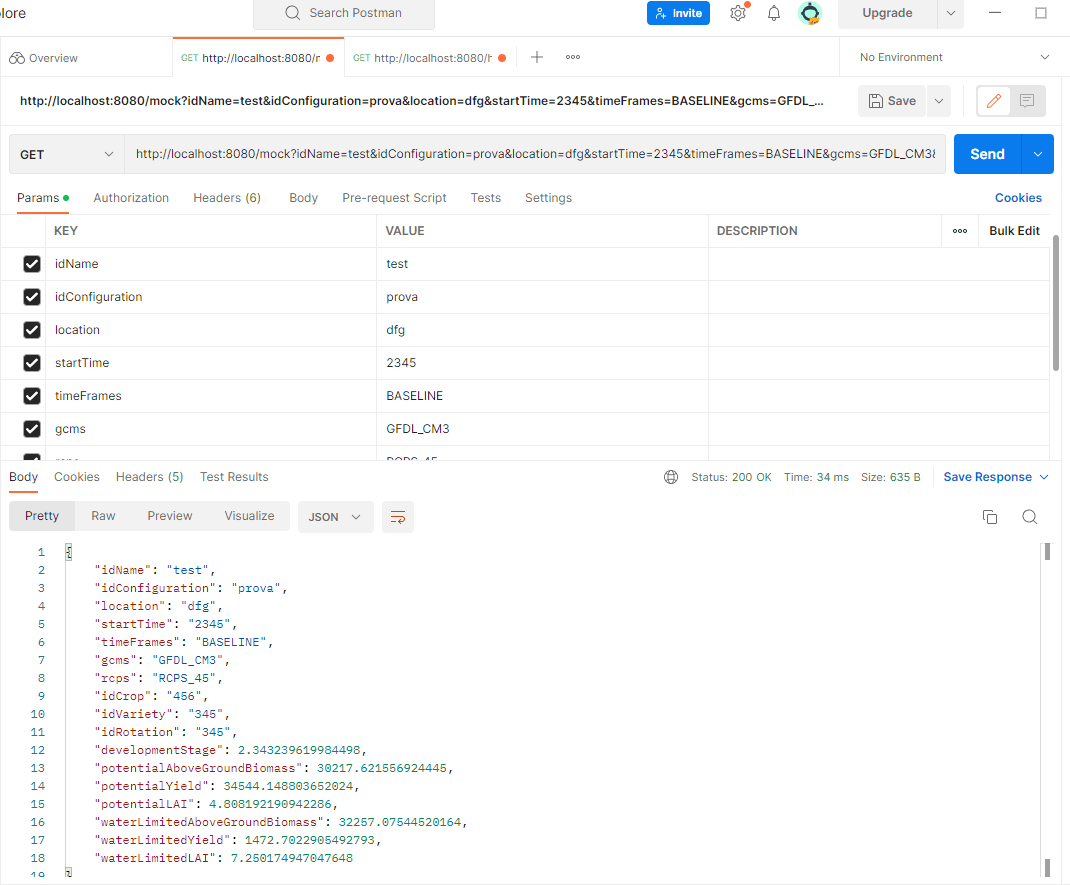This screenshot has height=885, width=1070.
Task: Click the Status: 200 OK text
Action: coord(731,477)
